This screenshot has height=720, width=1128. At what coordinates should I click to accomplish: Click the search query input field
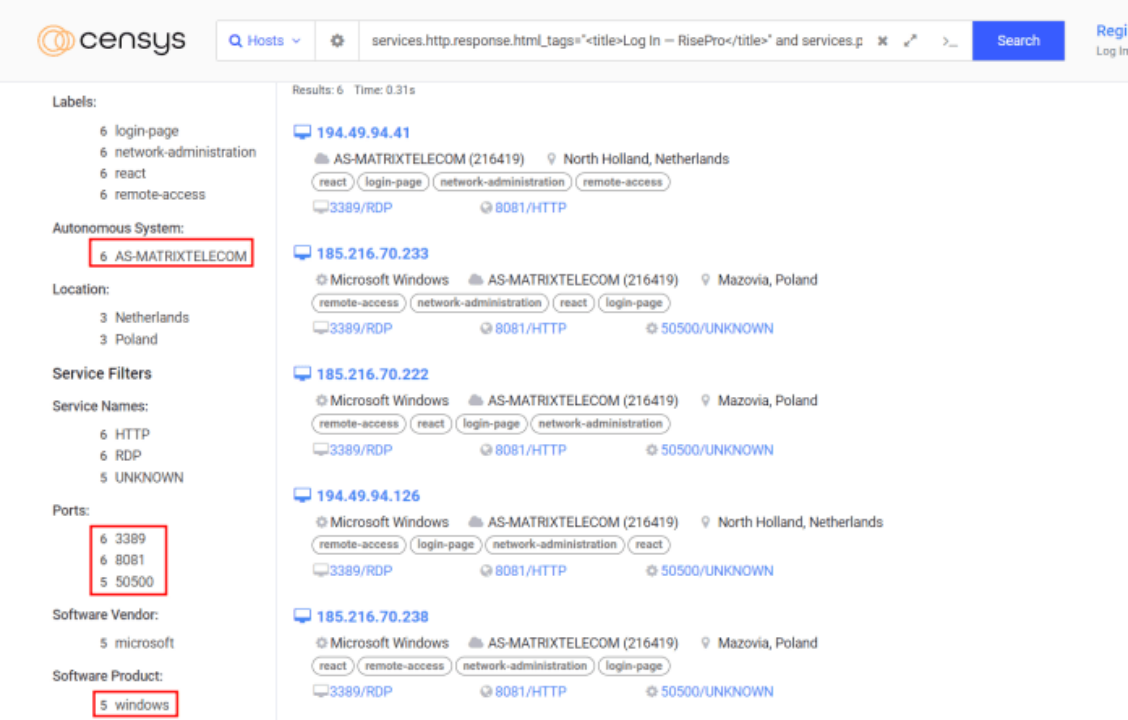tap(617, 41)
